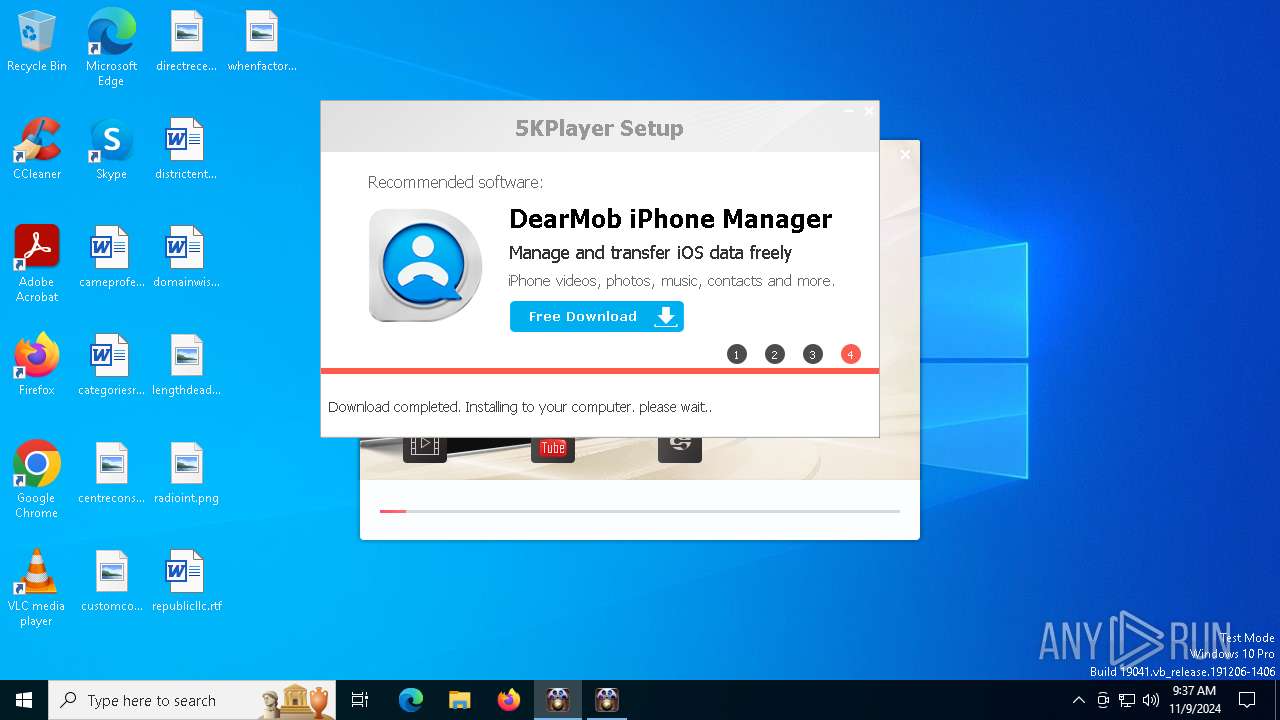The height and width of the screenshot is (720, 1280).
Task: Open the Windows Start menu
Action: pyautogui.click(x=24, y=700)
